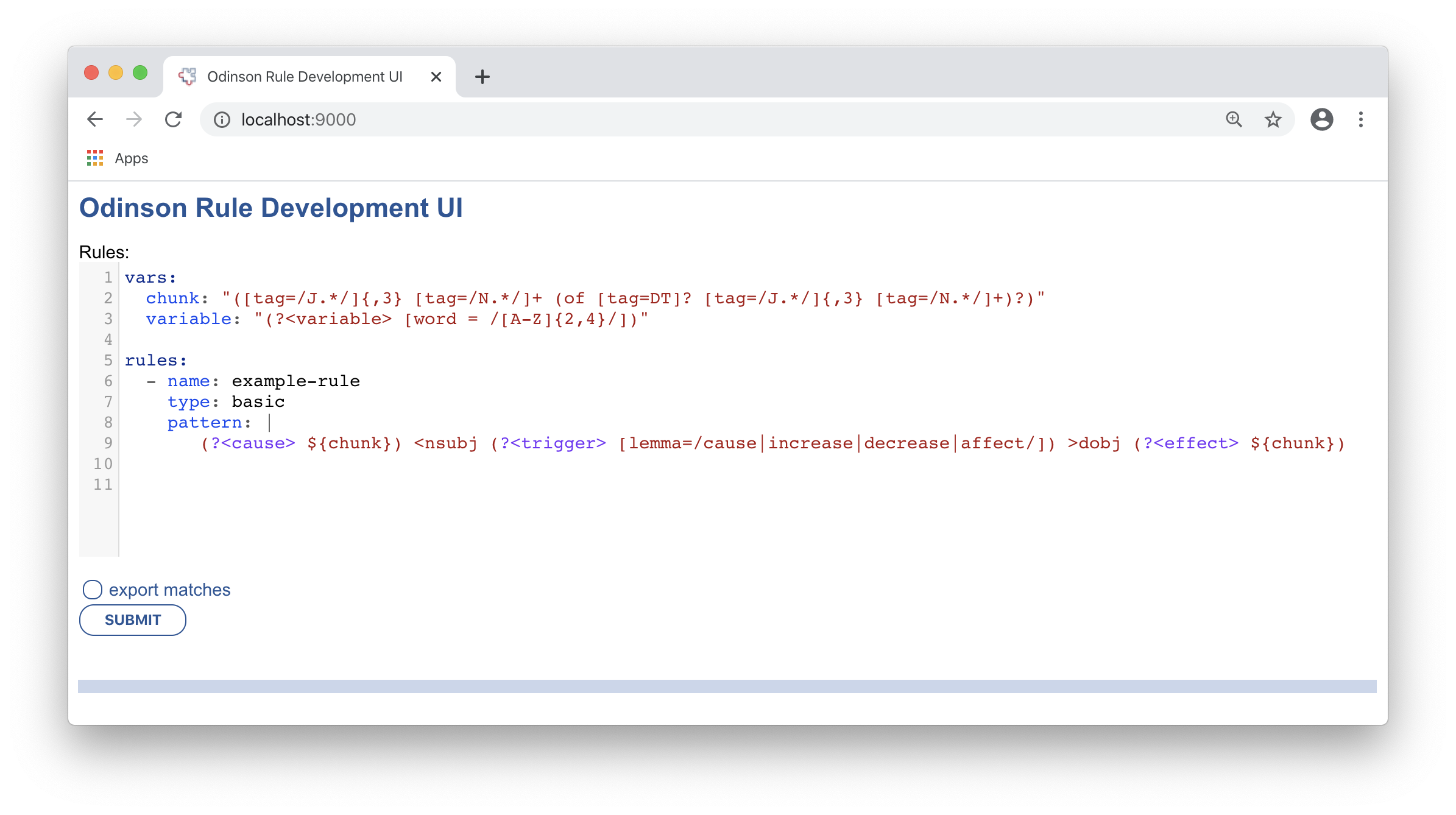1456x815 pixels.
Task: Click the horizontal blue progress bar
Action: pyautogui.click(x=727, y=686)
